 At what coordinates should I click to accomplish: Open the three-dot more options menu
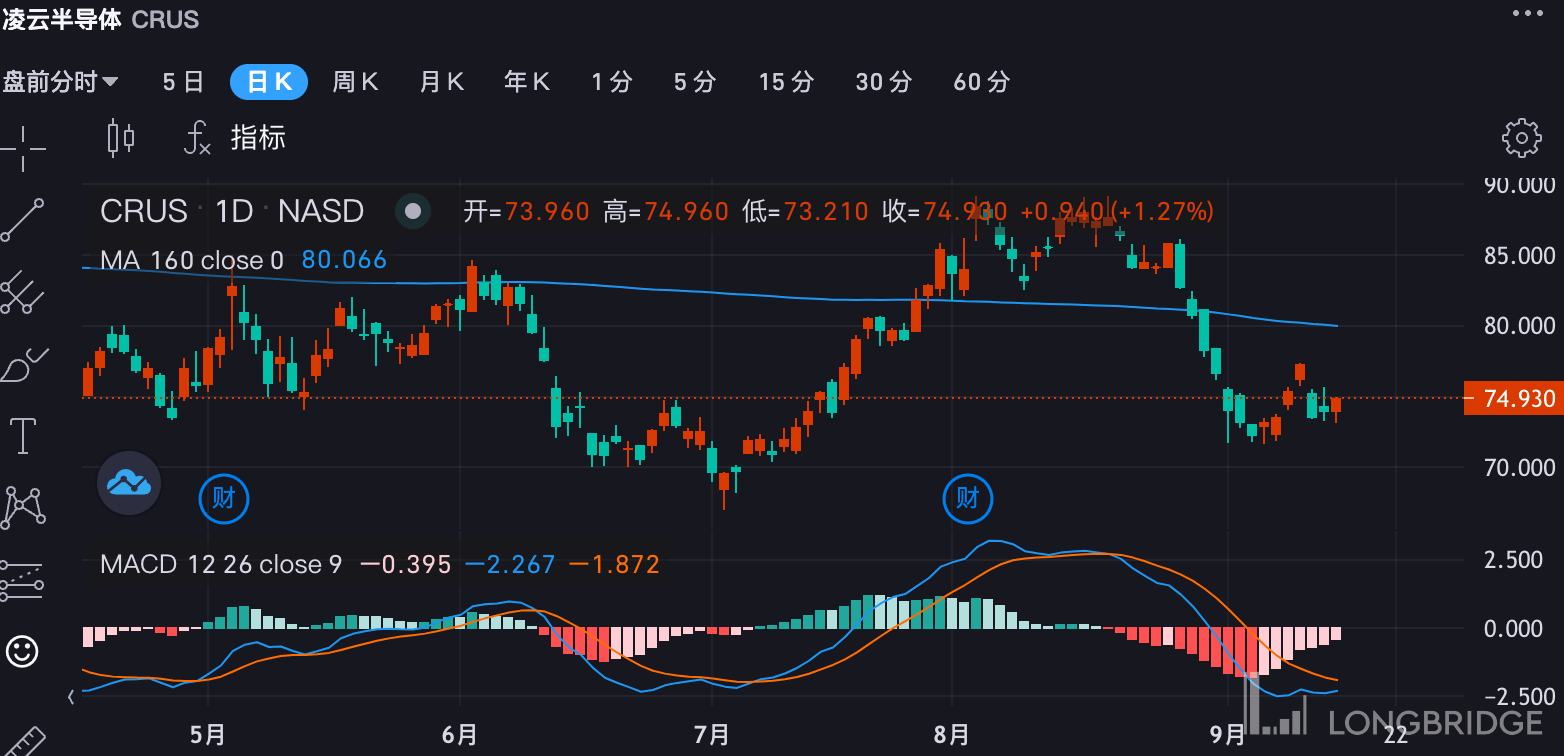pos(1528,13)
